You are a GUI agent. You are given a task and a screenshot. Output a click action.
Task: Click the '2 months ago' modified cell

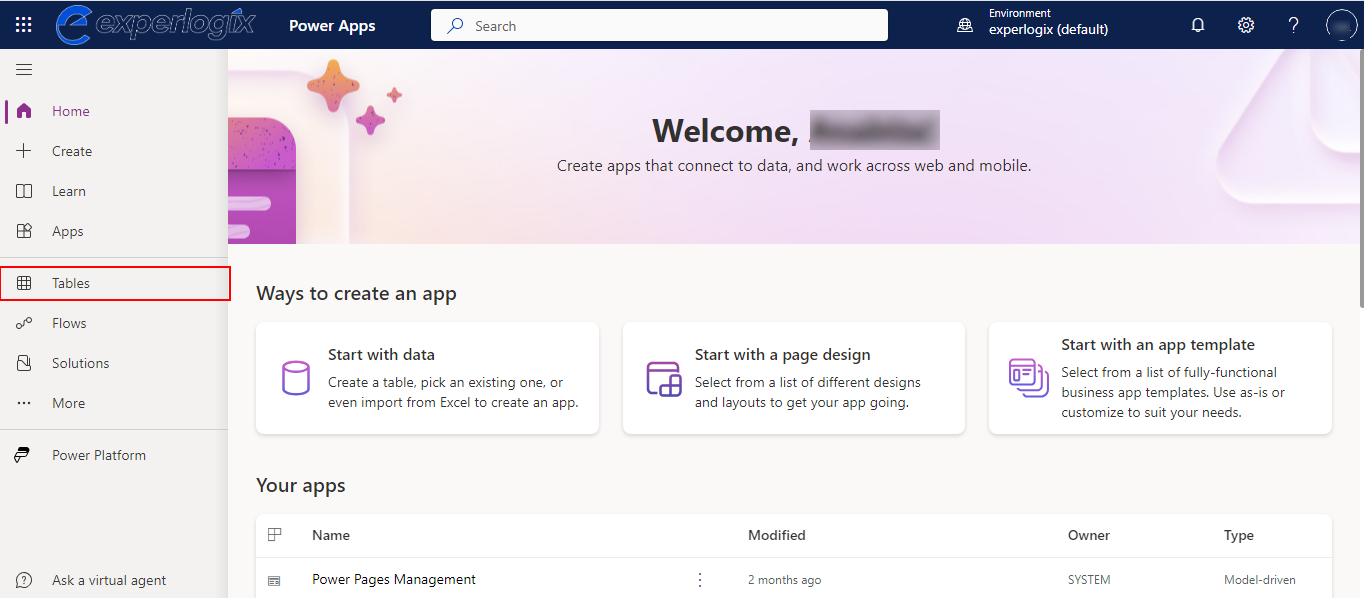[785, 580]
